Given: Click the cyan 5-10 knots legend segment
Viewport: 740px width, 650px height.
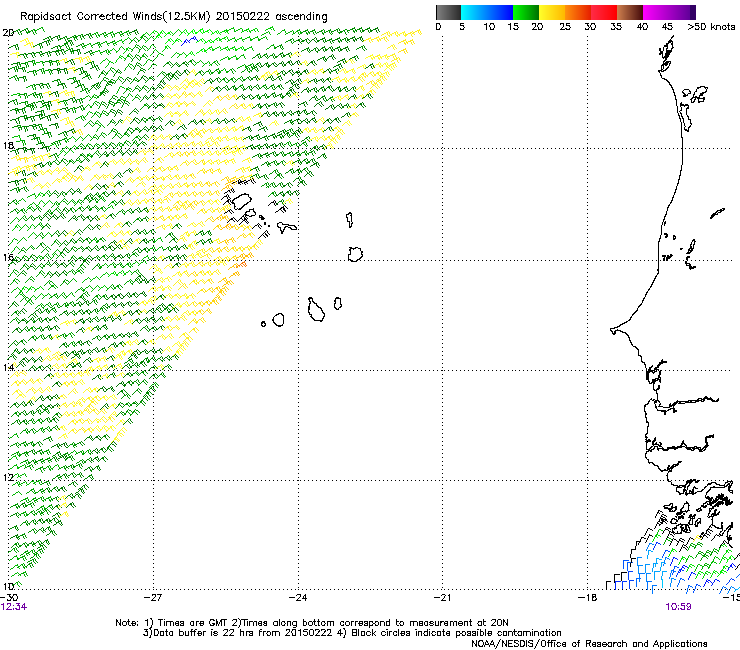Looking at the screenshot, I should 474,12.
